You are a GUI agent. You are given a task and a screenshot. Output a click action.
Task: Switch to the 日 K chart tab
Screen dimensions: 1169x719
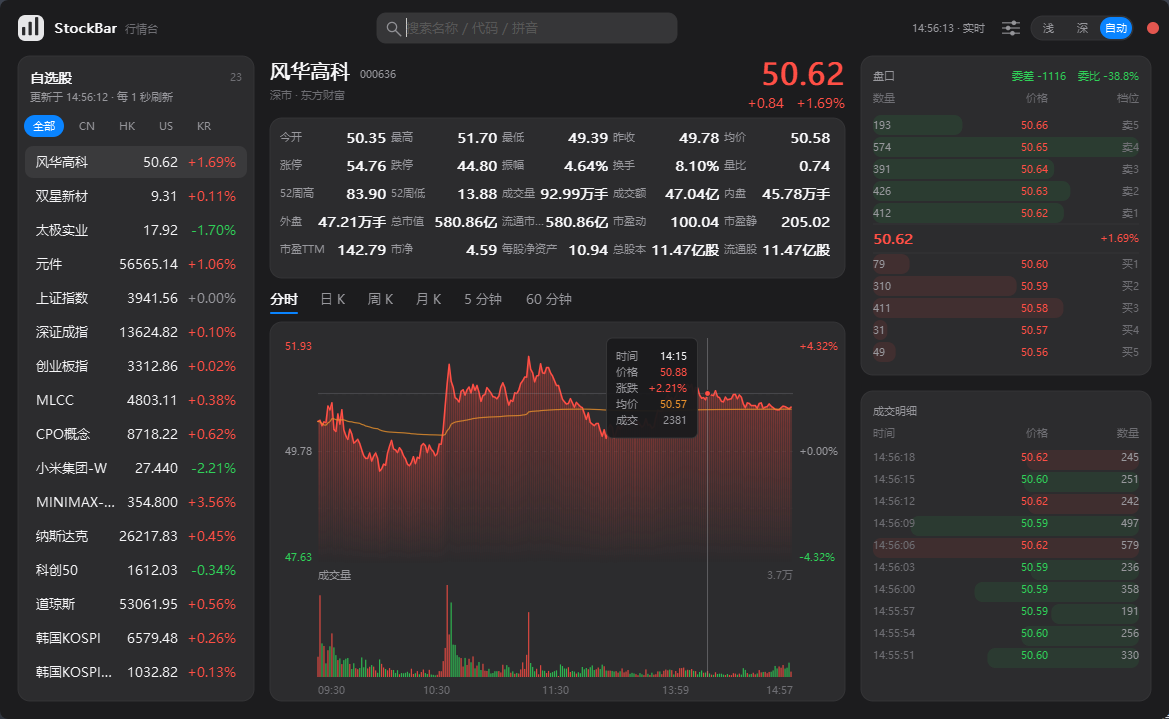333,299
